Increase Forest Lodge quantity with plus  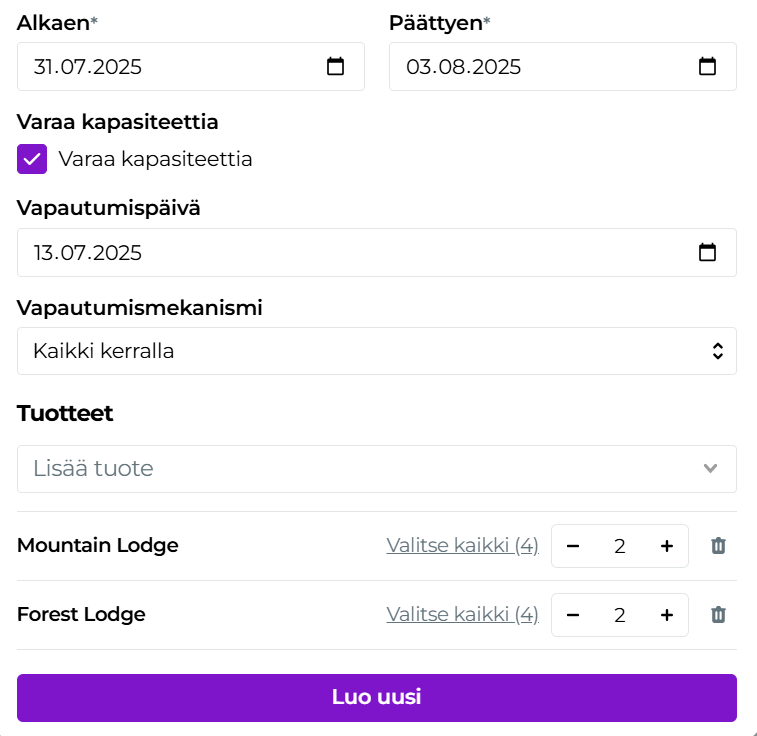point(667,615)
